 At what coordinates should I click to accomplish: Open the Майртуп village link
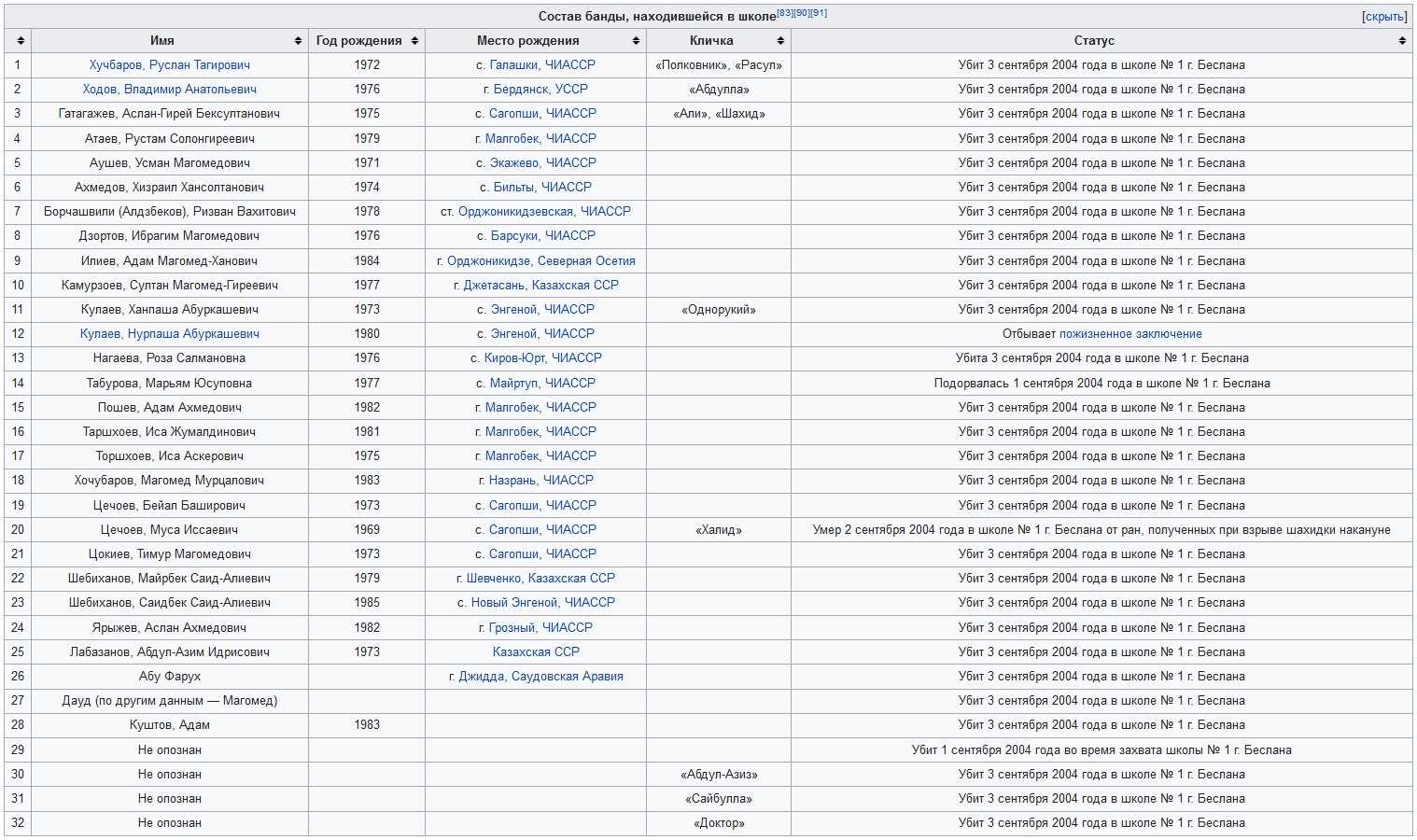click(513, 384)
